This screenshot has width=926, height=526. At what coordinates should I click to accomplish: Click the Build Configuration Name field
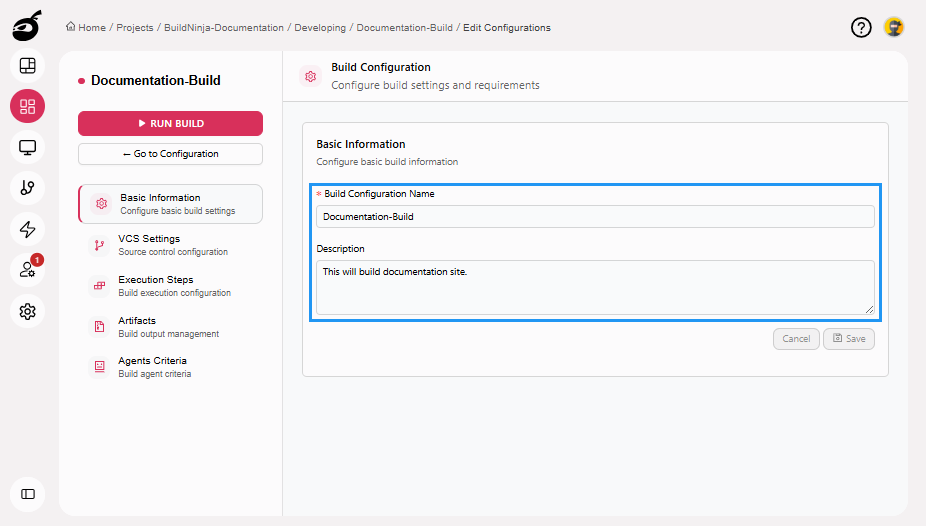click(595, 217)
